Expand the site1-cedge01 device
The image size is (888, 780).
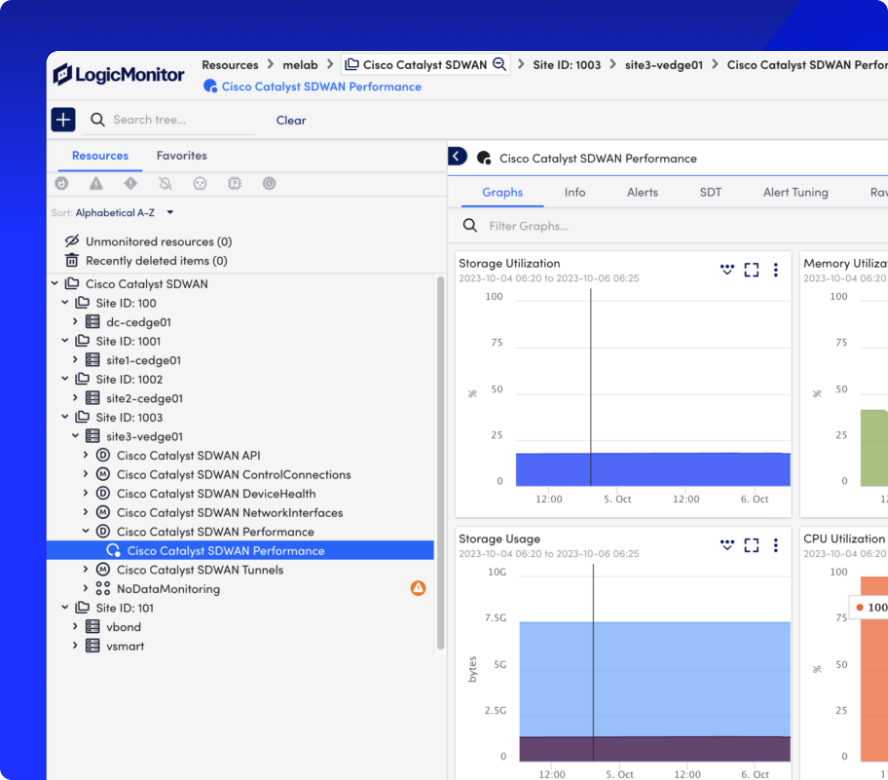point(75,360)
